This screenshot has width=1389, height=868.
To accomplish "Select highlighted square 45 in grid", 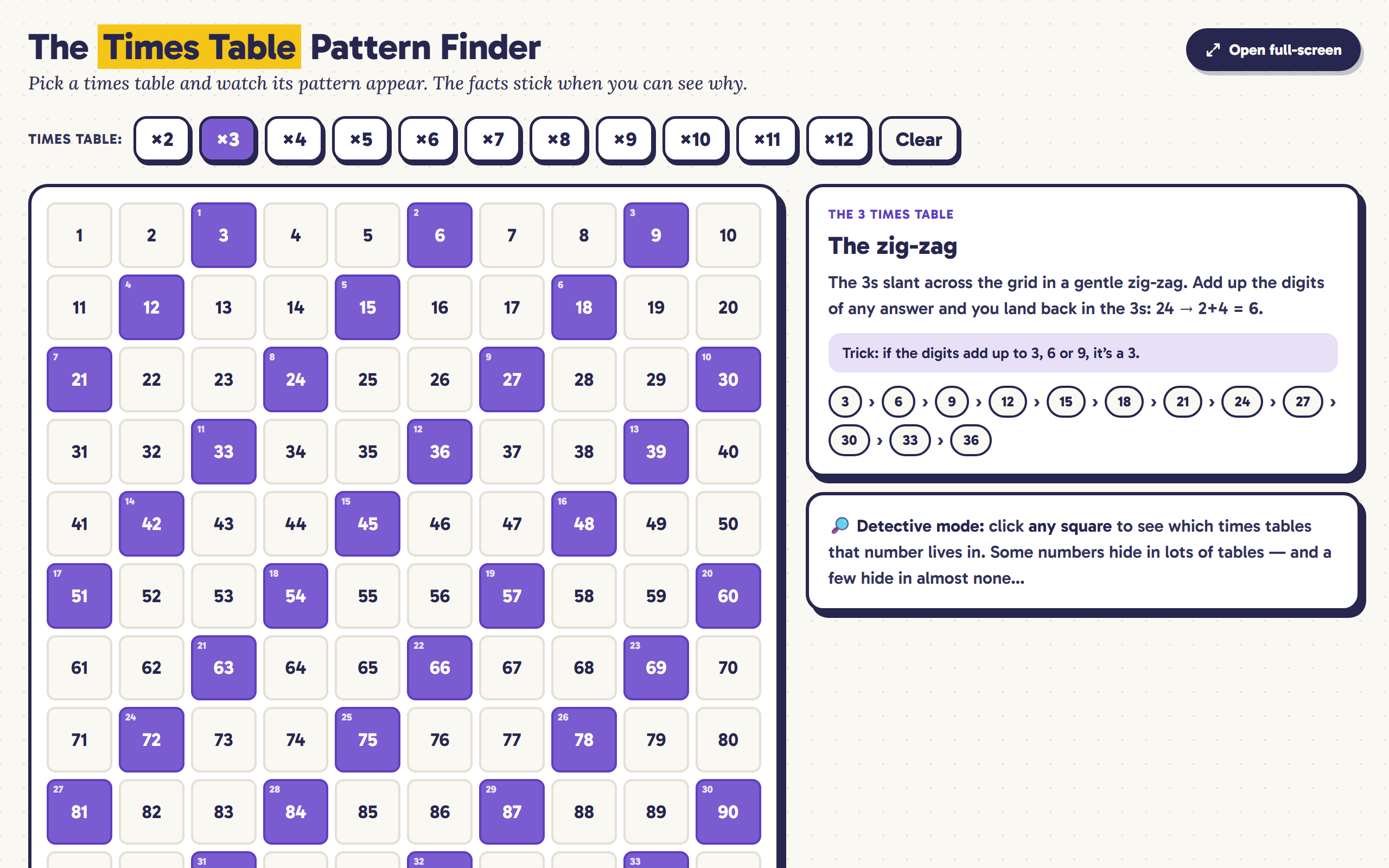I will tap(367, 524).
